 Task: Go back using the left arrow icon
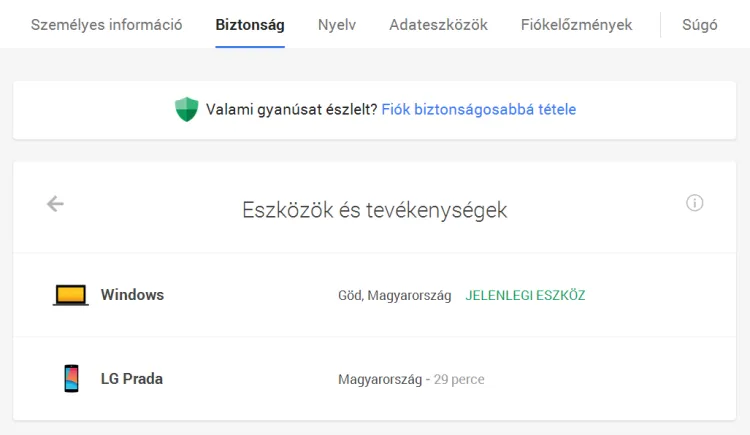pos(55,204)
